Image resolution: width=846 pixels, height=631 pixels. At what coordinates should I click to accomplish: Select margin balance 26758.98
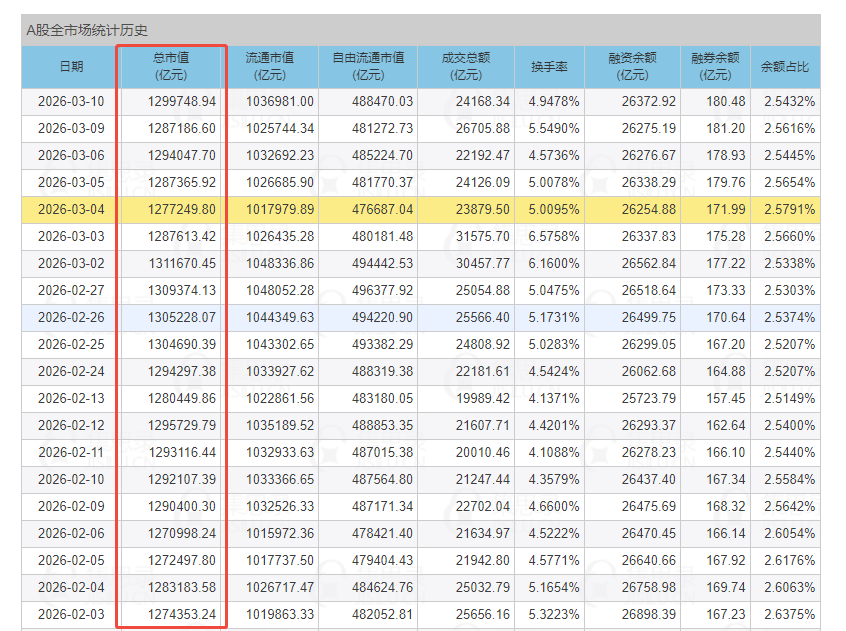tap(649, 587)
